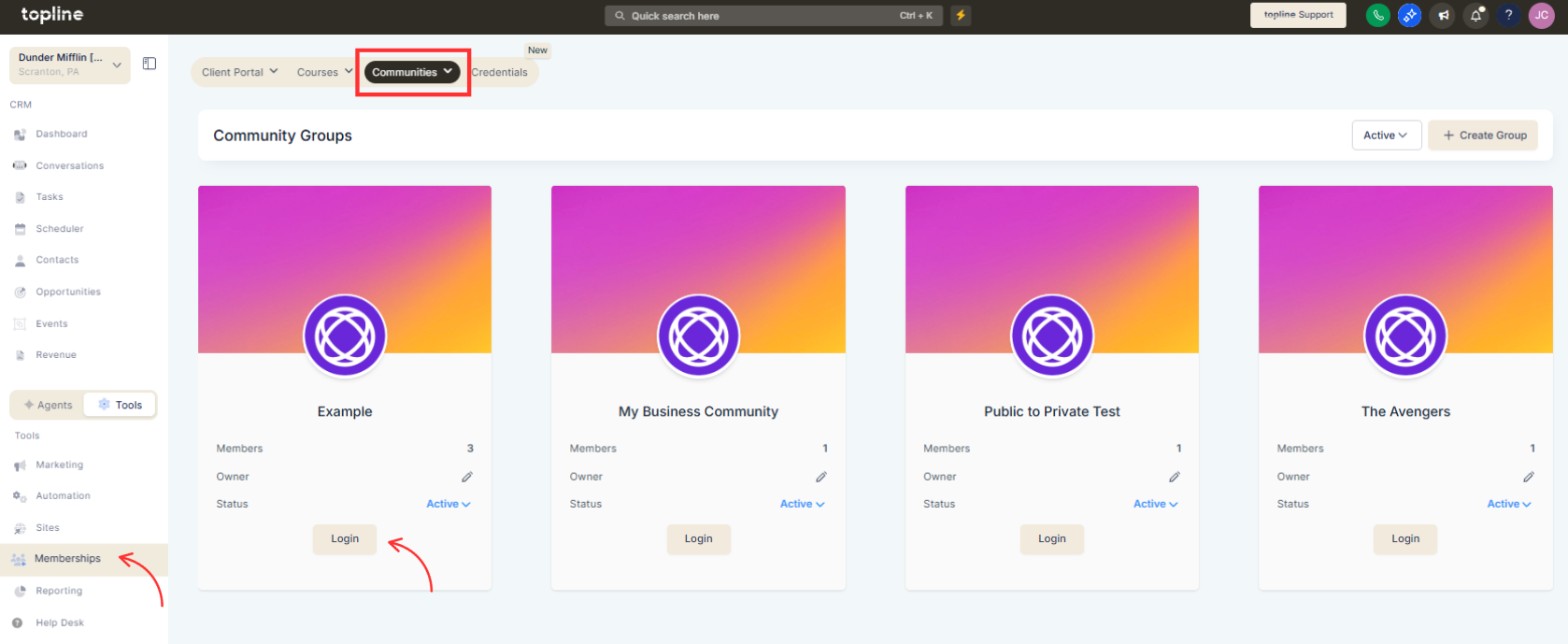Click the lightning bolt quick actions icon
This screenshot has width=1568, height=644.
[961, 15]
